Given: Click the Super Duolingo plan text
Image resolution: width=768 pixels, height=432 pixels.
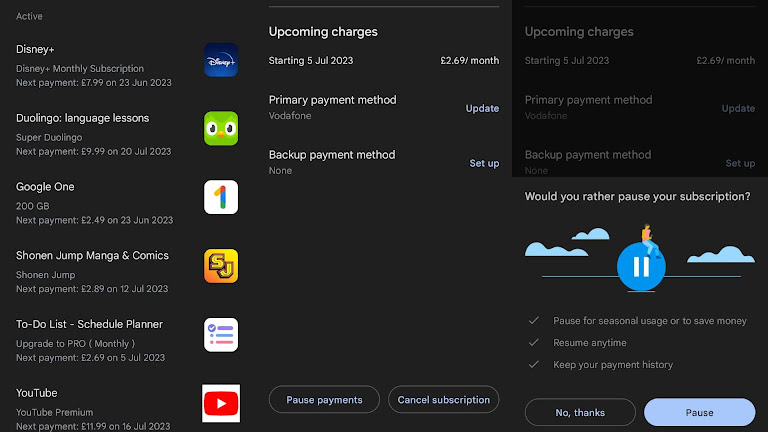Looking at the screenshot, I should pyautogui.click(x=49, y=138).
